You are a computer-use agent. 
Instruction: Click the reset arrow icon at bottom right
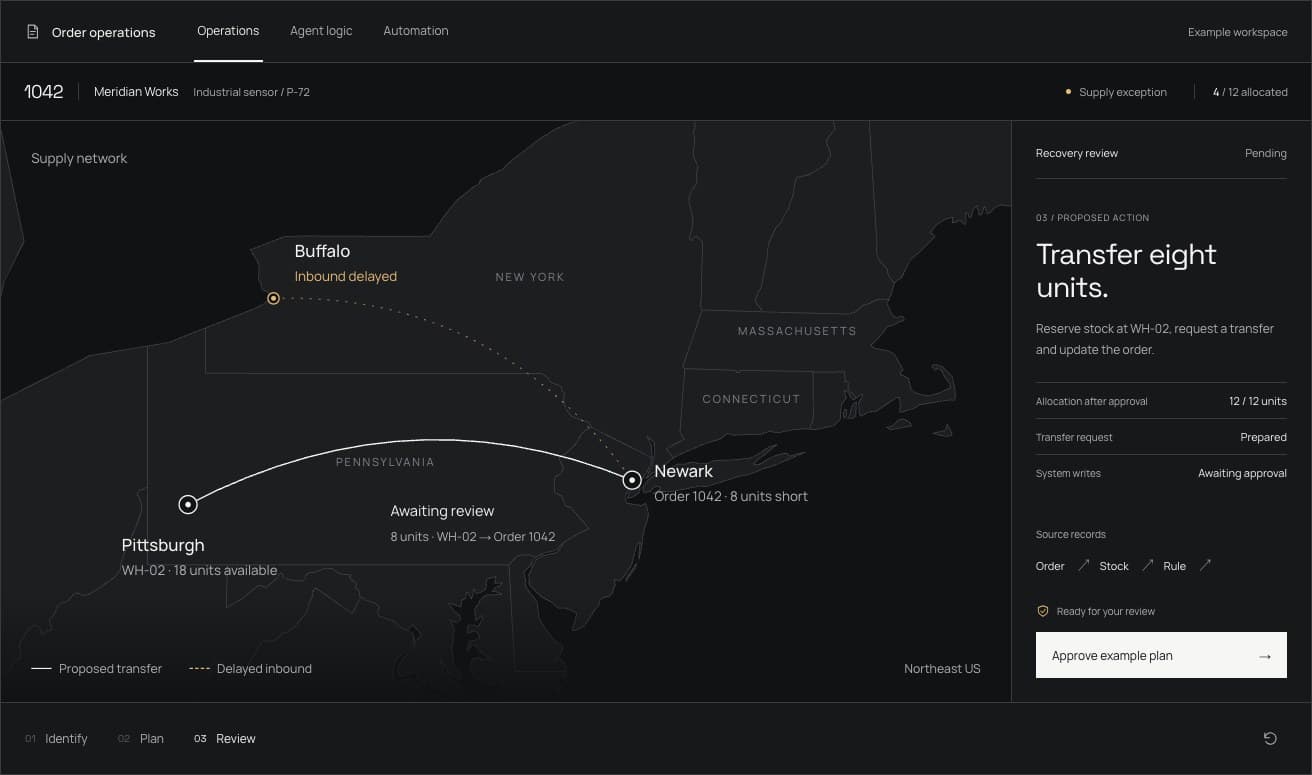pyautogui.click(x=1270, y=739)
